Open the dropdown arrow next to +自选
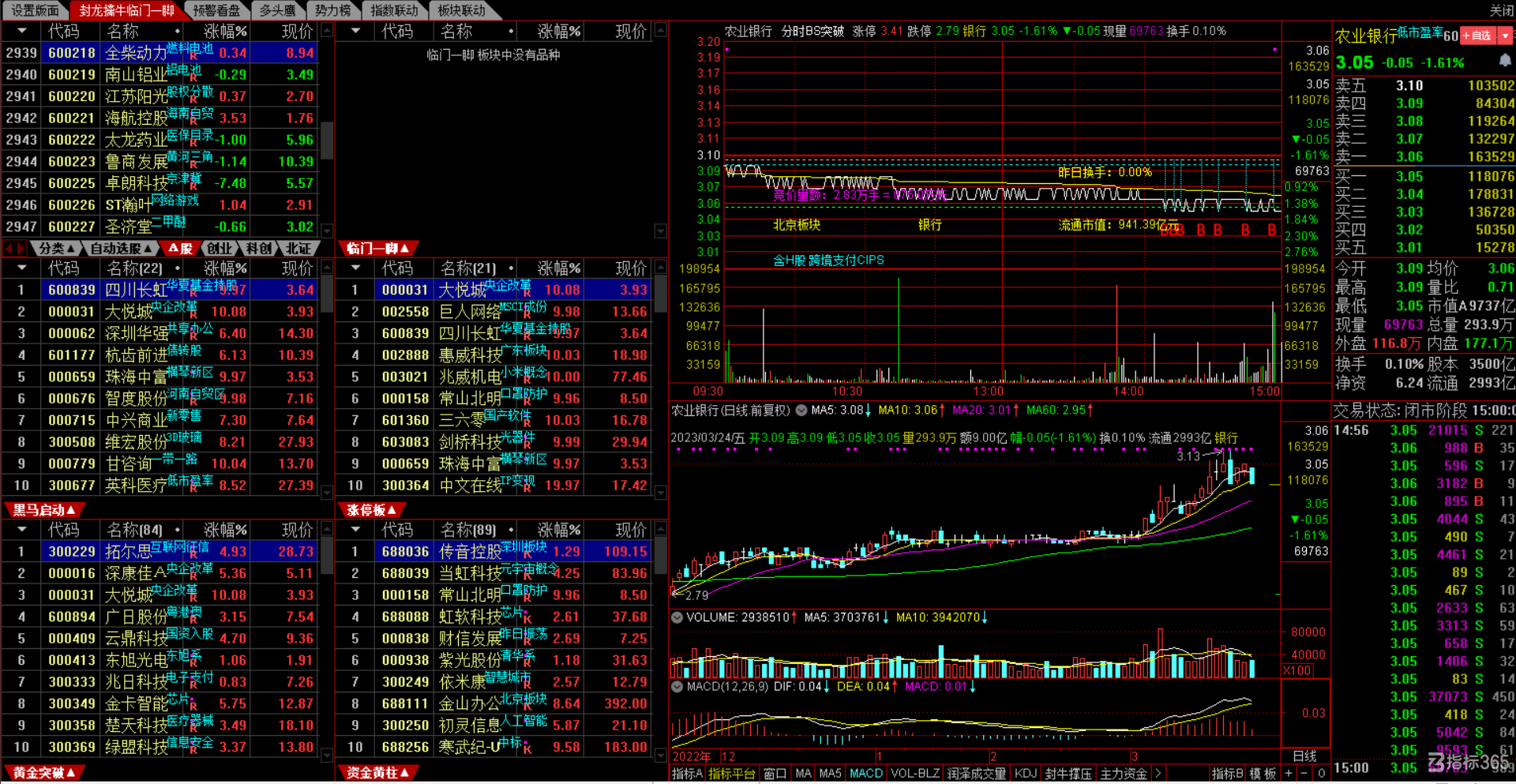1516x784 pixels. 1505,36
